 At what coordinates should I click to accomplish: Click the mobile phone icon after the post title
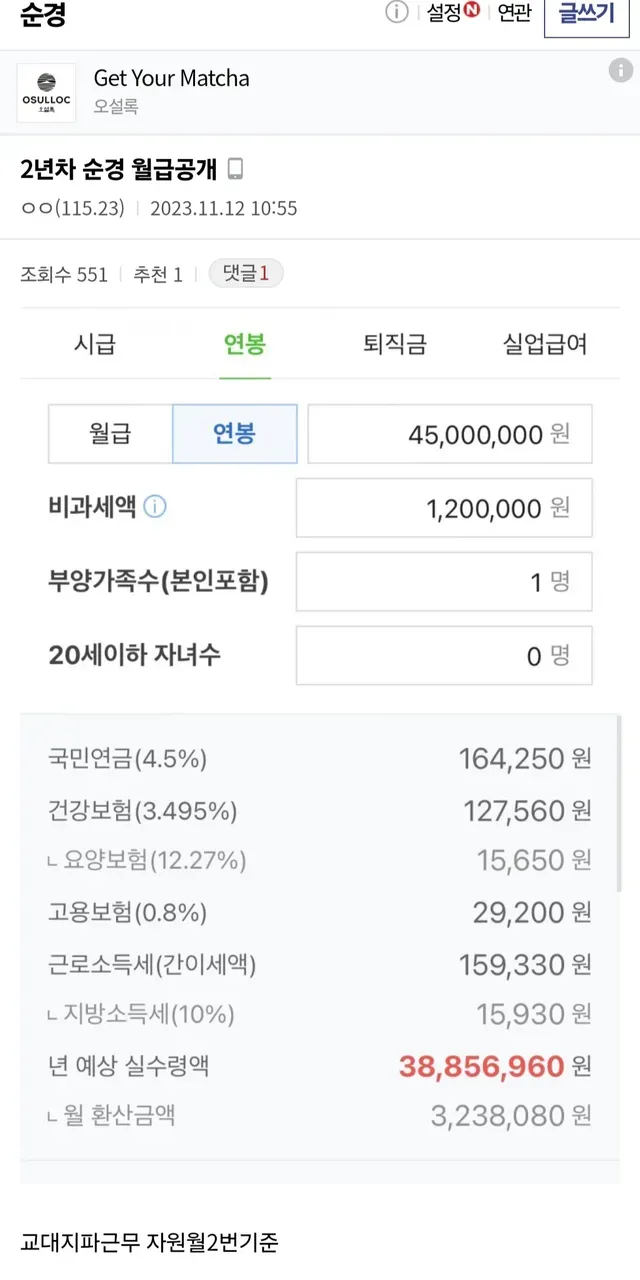[x=235, y=169]
